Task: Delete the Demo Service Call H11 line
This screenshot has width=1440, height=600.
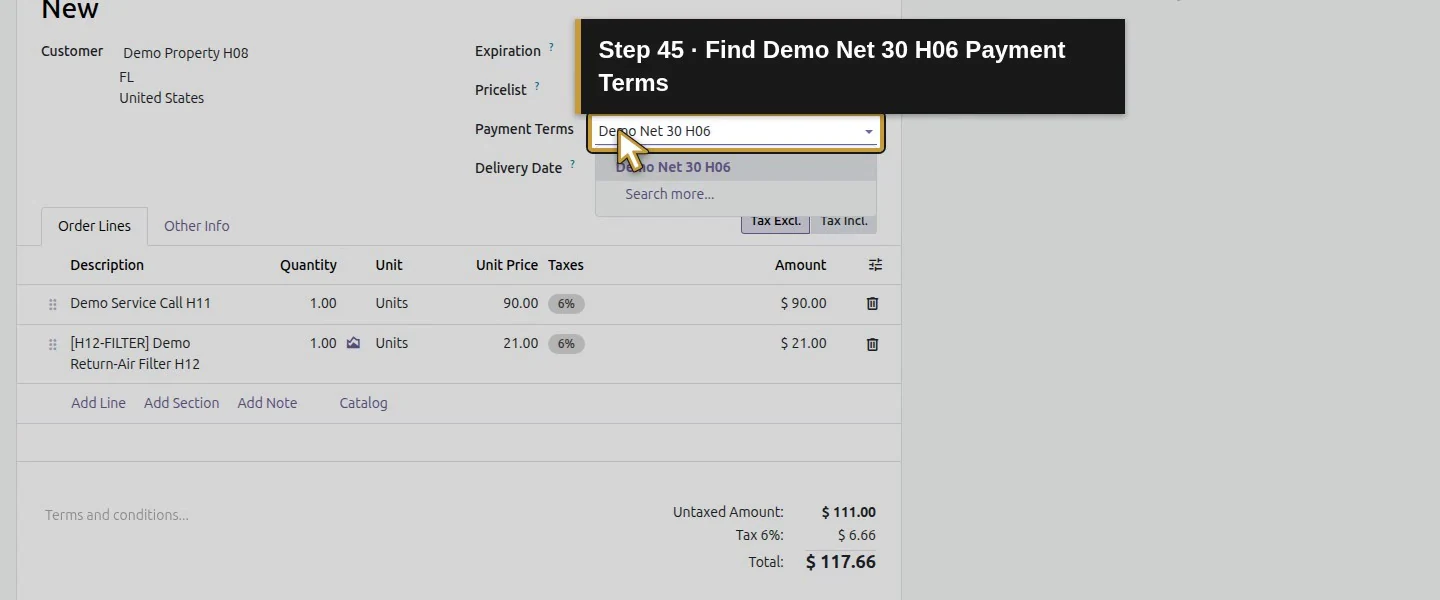Action: click(x=872, y=303)
